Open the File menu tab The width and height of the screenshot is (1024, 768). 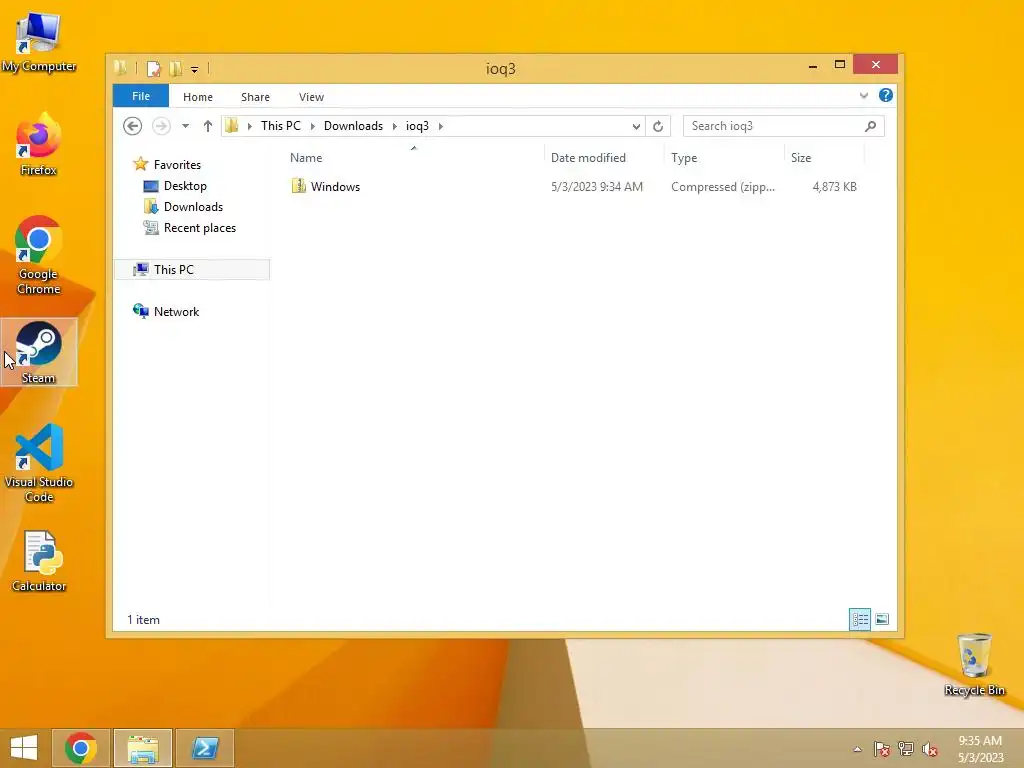point(141,96)
